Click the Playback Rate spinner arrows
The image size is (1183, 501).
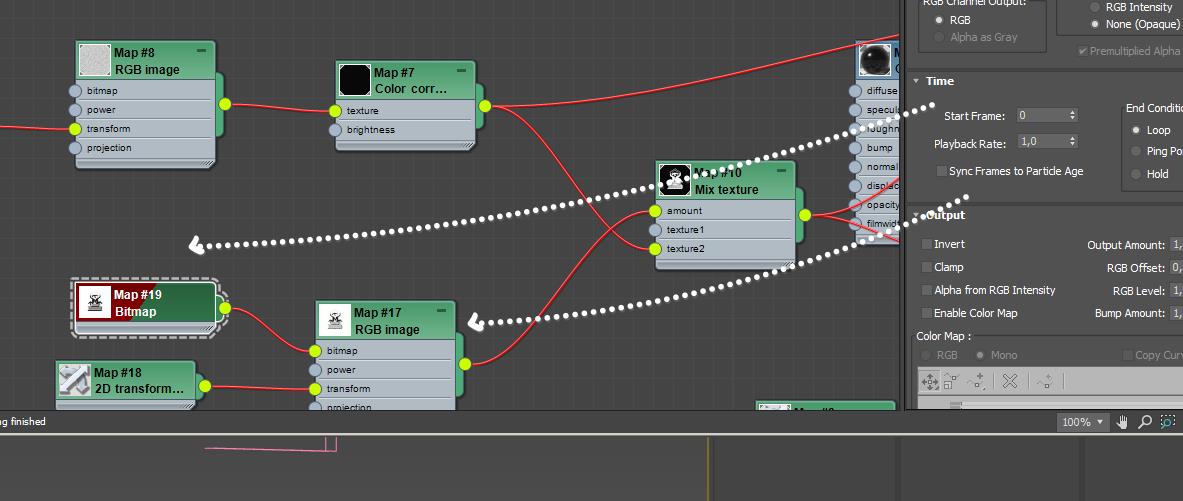[1073, 141]
